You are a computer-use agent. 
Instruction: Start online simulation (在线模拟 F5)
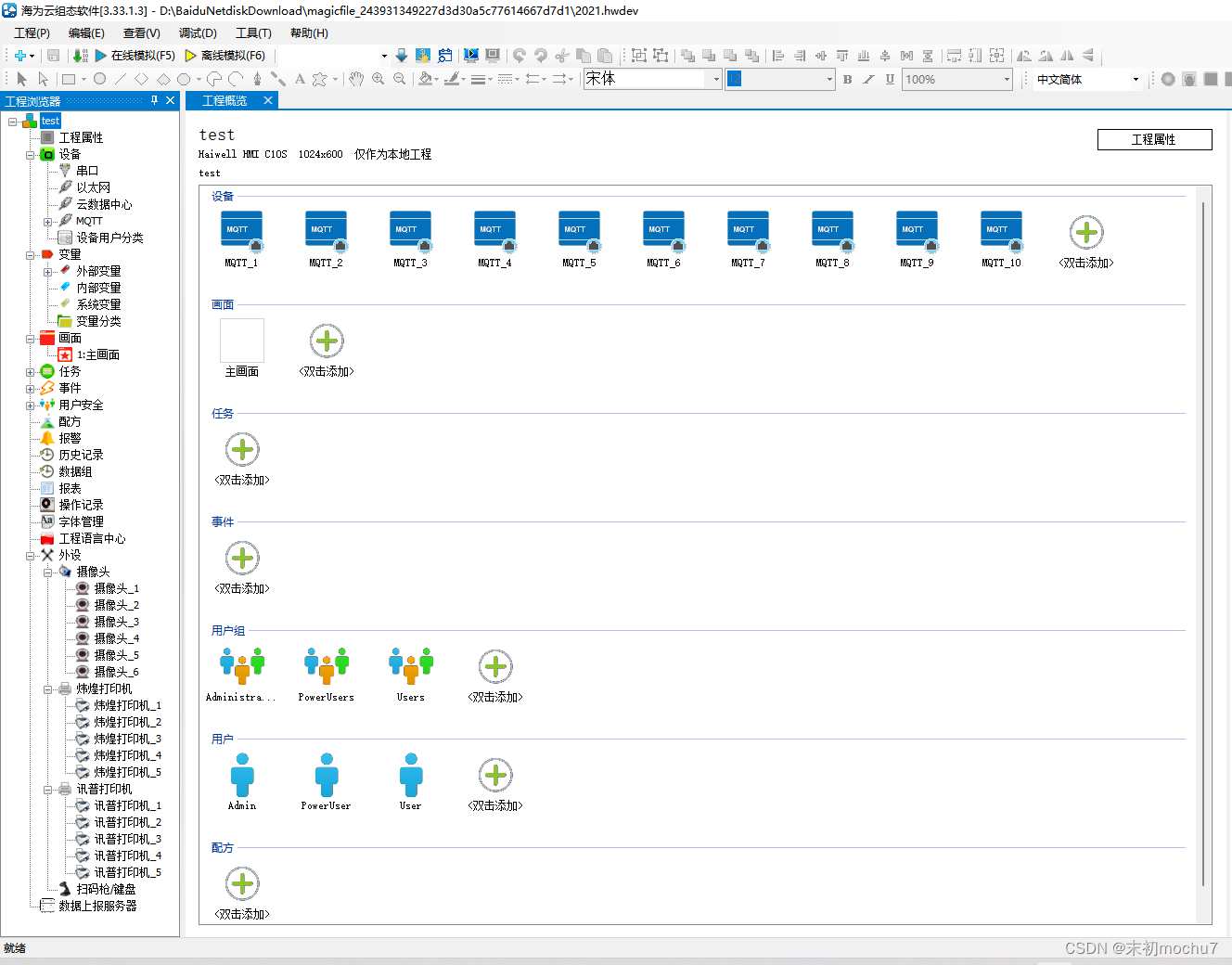pos(135,56)
